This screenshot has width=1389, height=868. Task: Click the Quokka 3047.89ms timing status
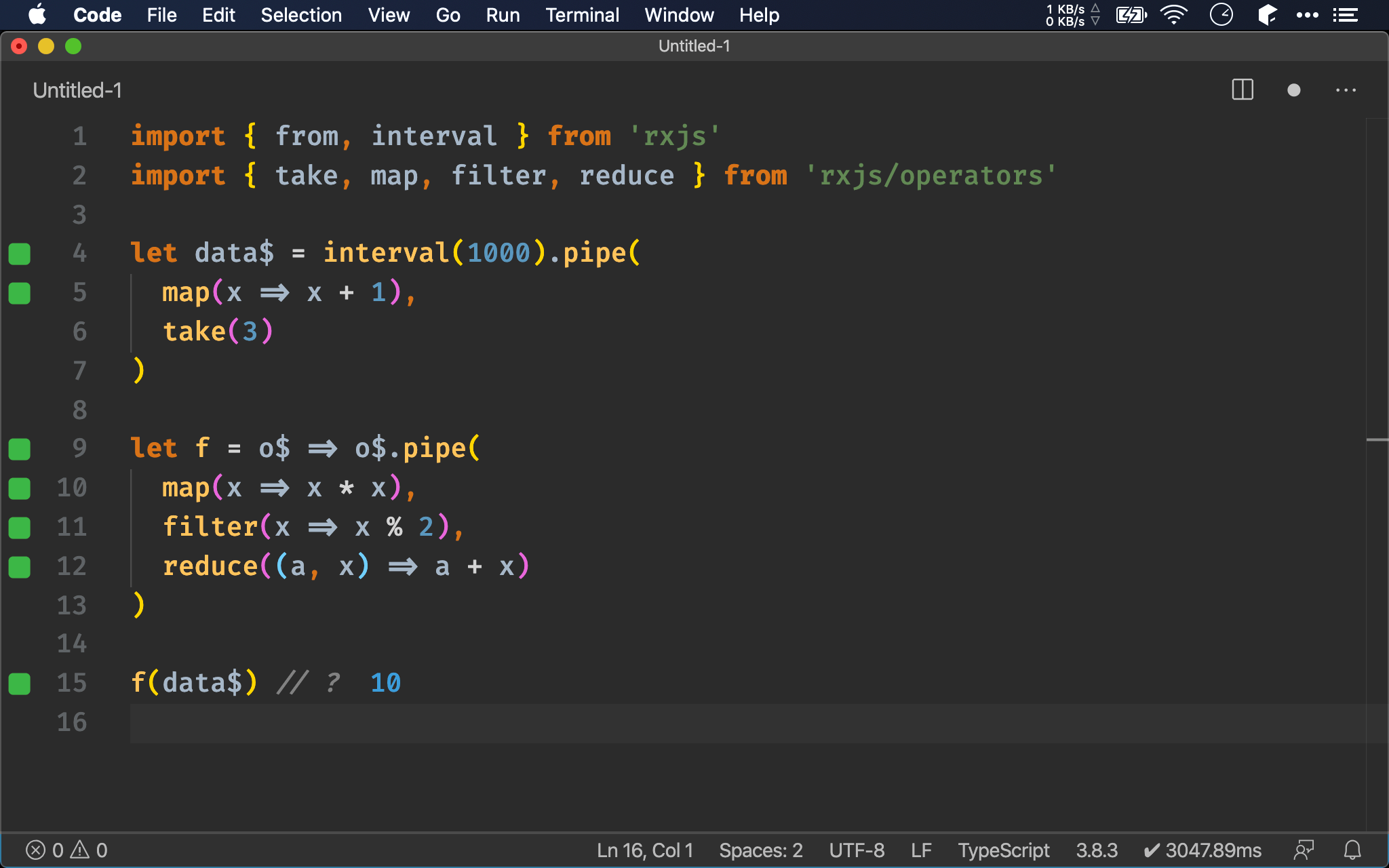(1202, 850)
